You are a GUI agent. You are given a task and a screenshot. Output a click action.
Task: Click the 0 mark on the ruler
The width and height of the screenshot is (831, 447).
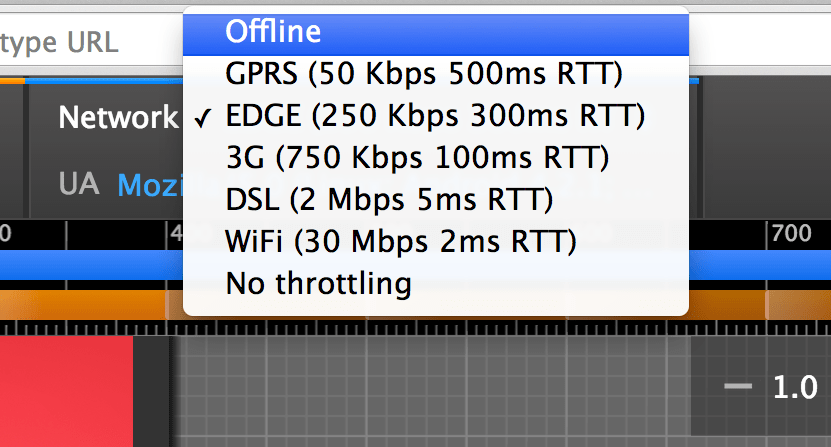click(x=6, y=236)
